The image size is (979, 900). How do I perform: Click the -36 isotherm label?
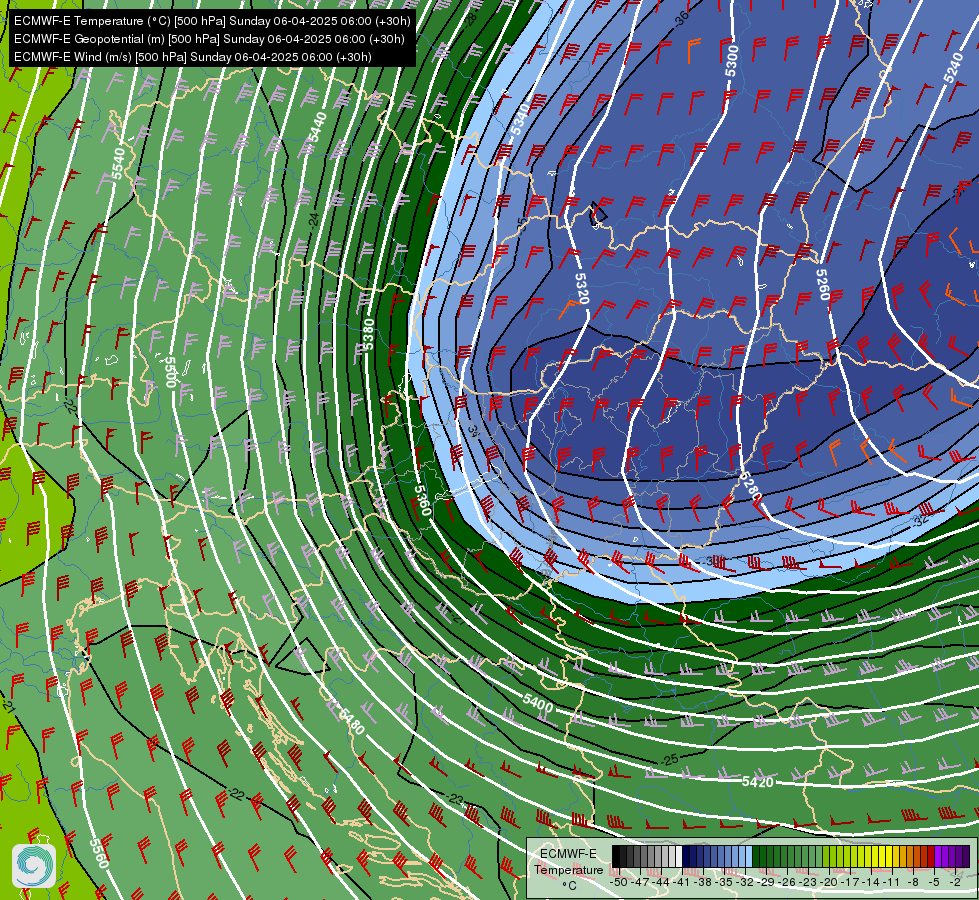click(682, 18)
